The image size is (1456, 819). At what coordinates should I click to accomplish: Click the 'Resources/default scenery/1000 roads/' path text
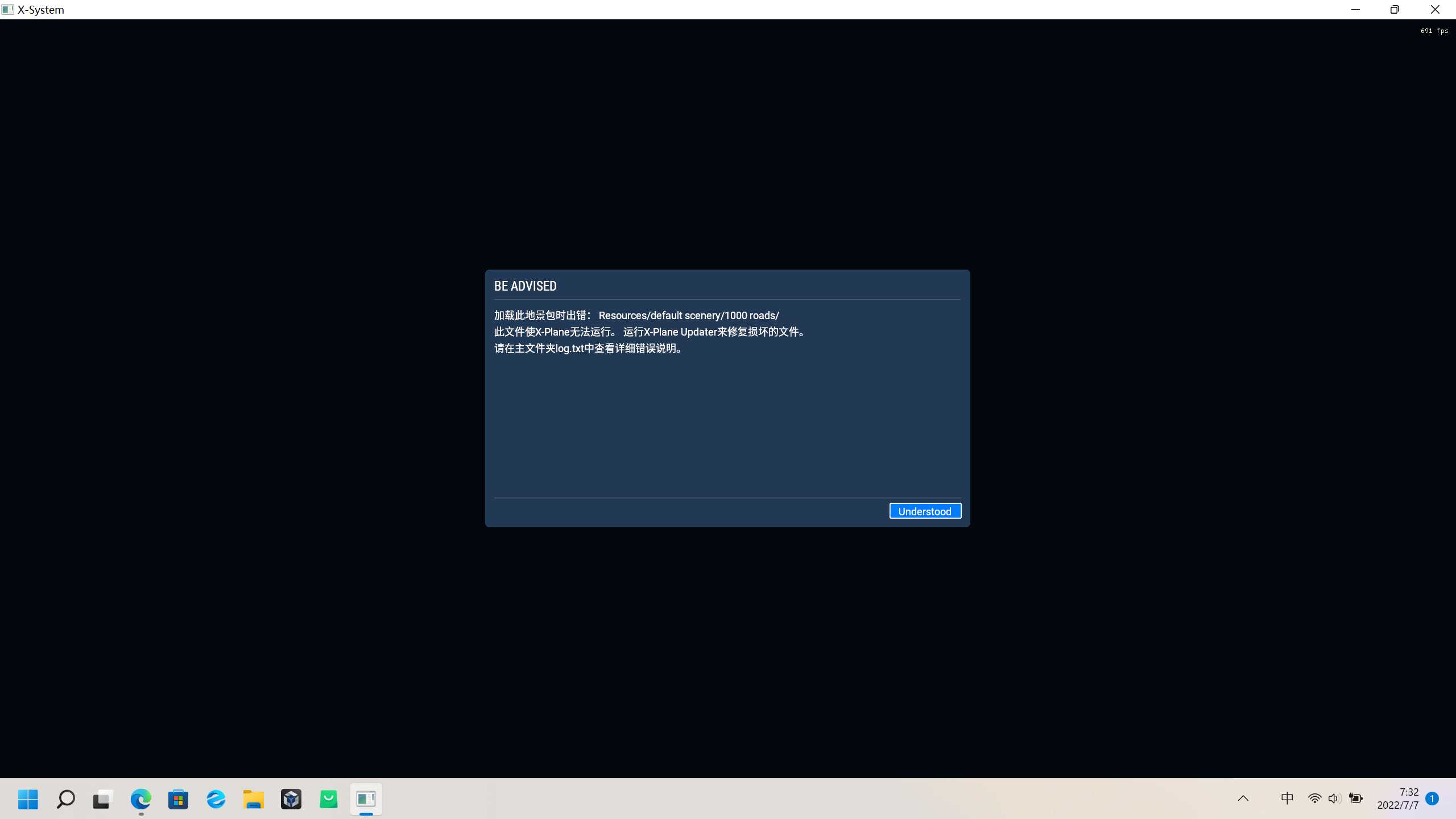coord(689,316)
